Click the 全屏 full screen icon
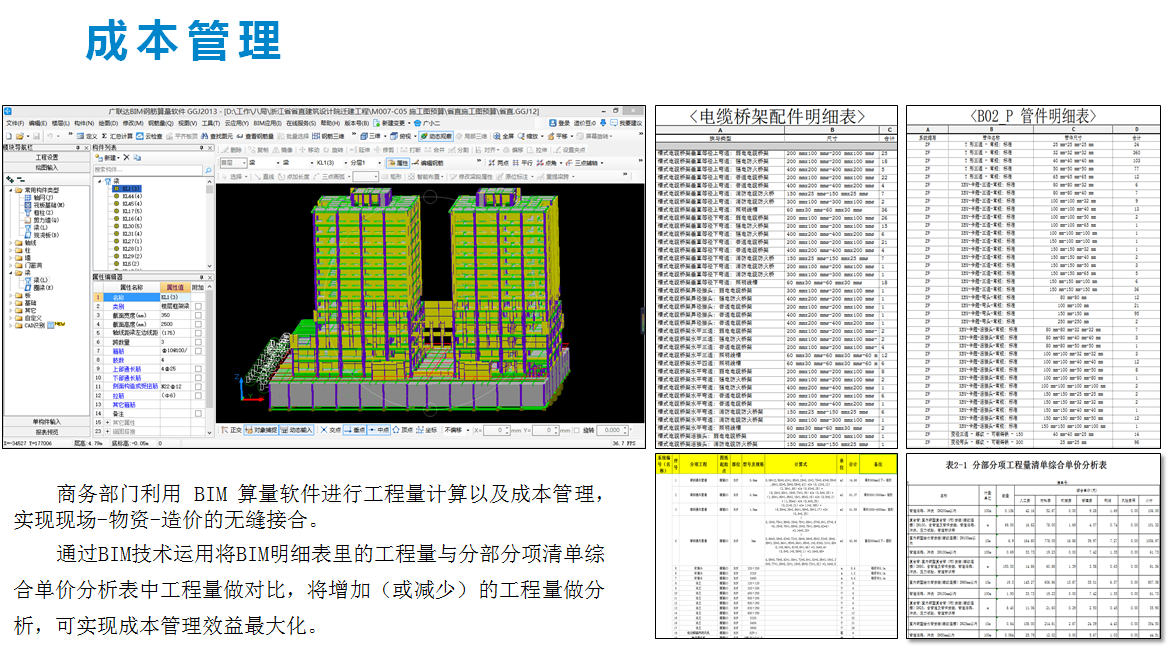This screenshot has height=650, width=1170. point(505,136)
